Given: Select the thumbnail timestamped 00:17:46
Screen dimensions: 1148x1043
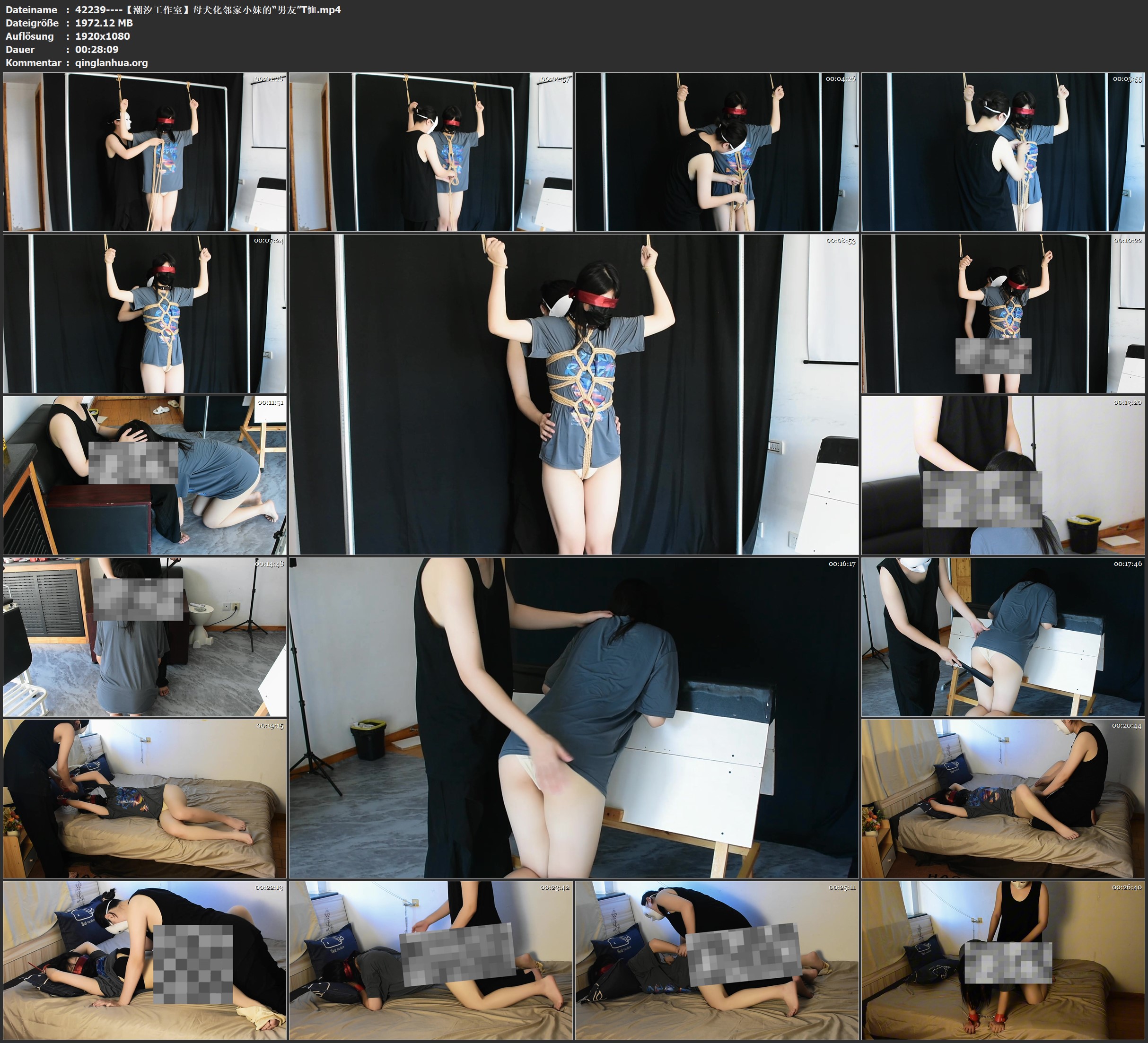Looking at the screenshot, I should 1003,636.
